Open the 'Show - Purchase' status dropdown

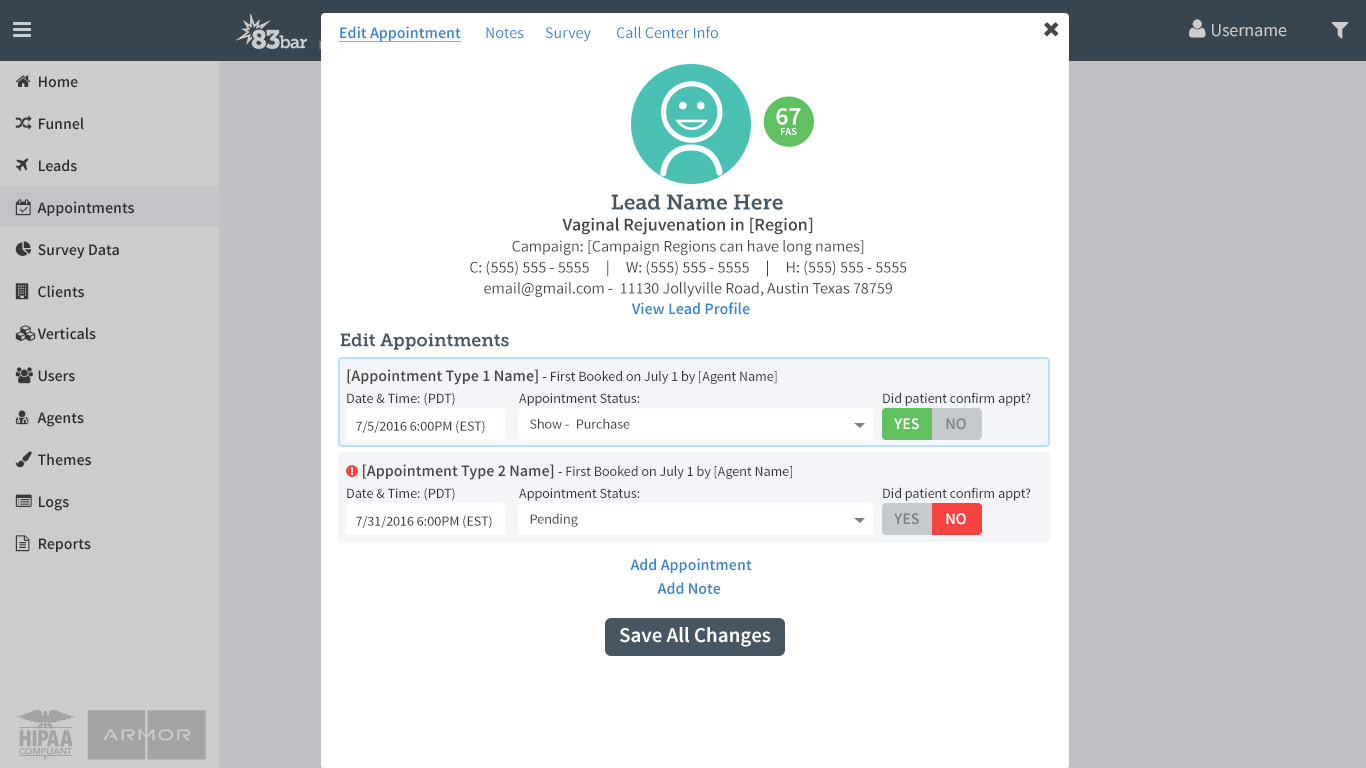pos(695,424)
